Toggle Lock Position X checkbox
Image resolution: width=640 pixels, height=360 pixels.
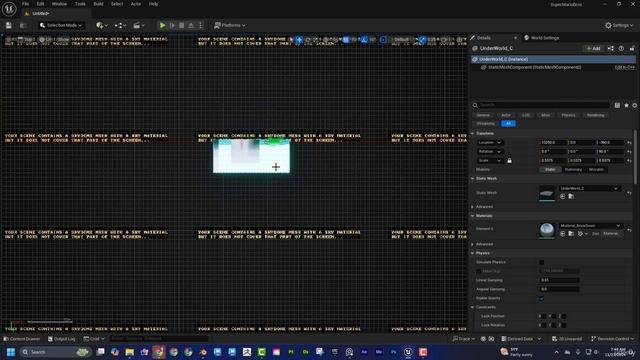(x=543, y=316)
